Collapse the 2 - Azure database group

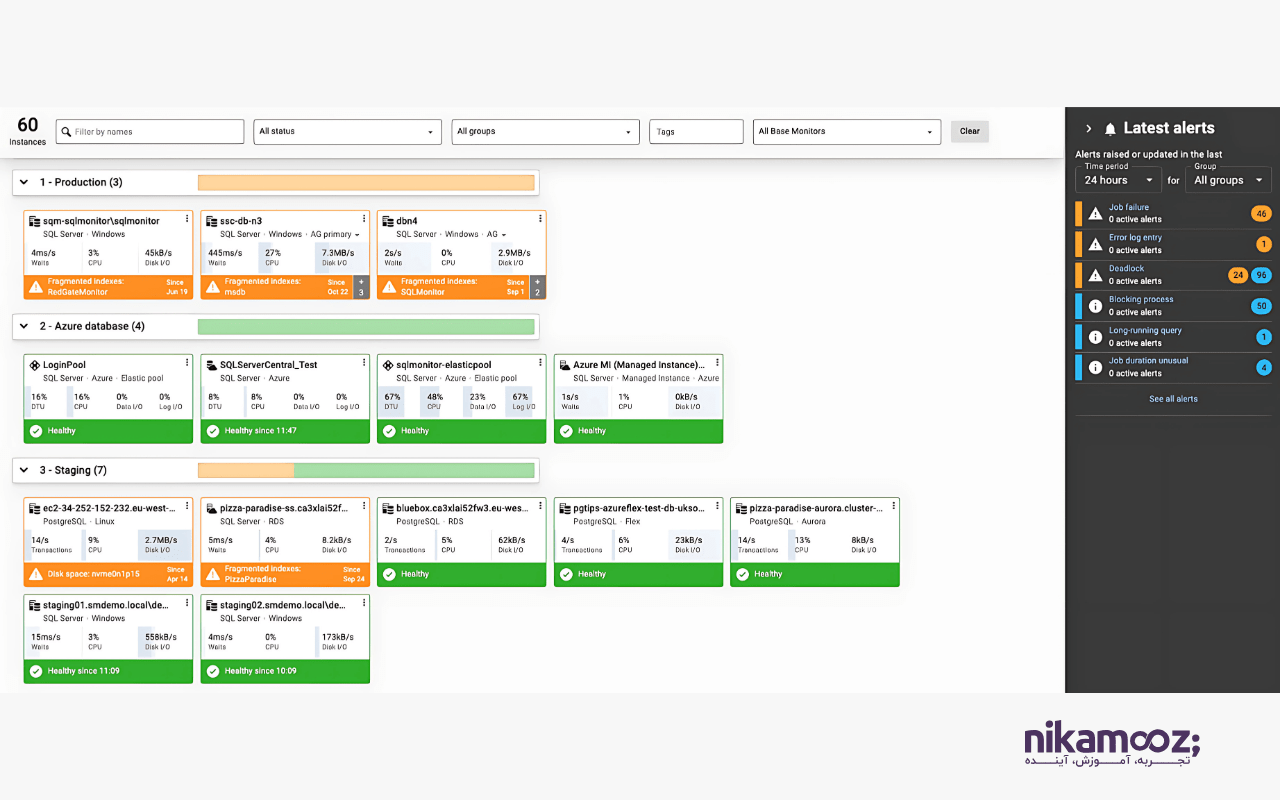[x=23, y=326]
